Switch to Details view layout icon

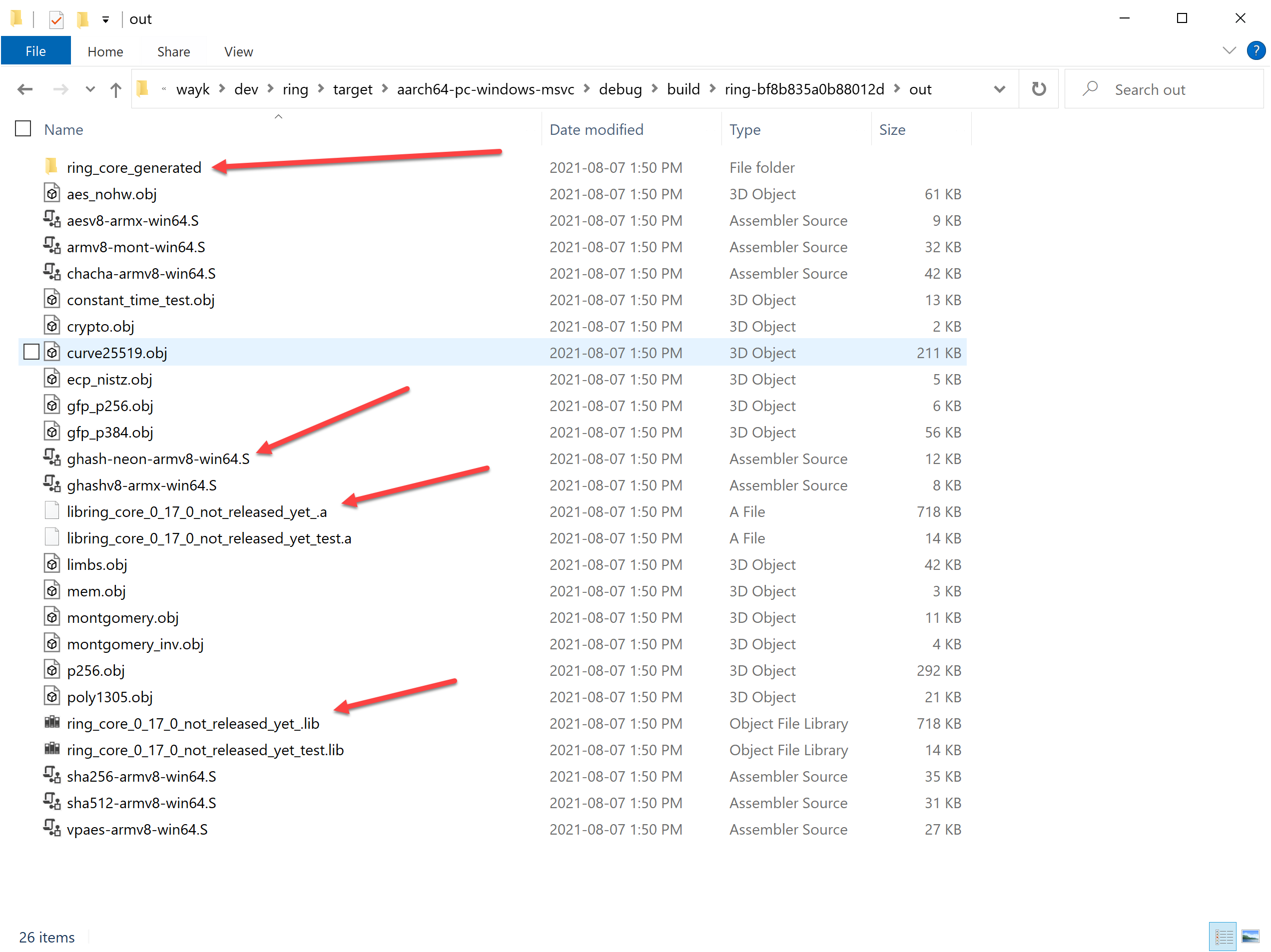pos(1222,937)
